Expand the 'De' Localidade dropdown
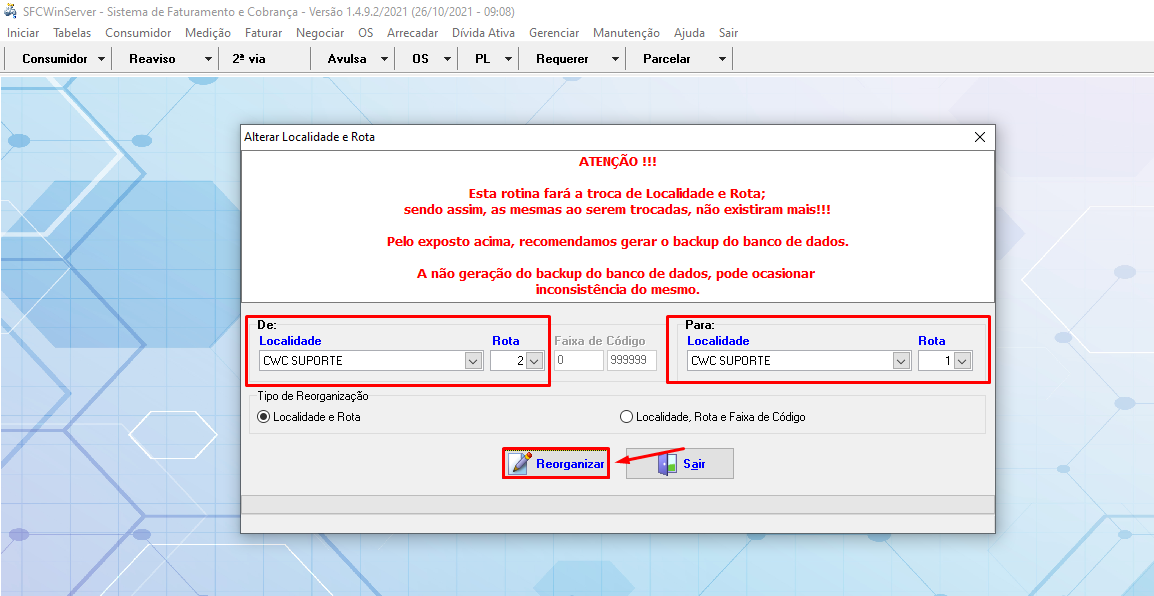Viewport: 1154px width, 596px height. point(474,361)
